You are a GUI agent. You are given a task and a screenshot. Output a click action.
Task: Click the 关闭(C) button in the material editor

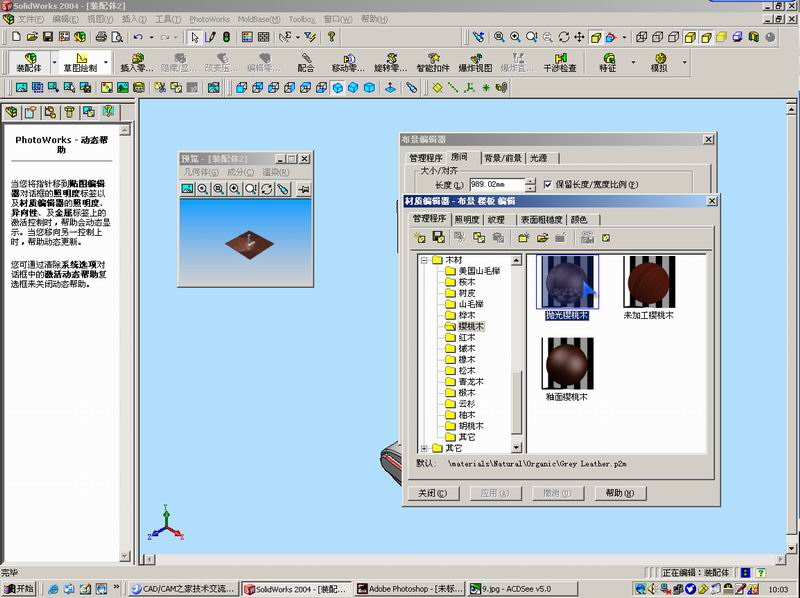pyautogui.click(x=433, y=493)
